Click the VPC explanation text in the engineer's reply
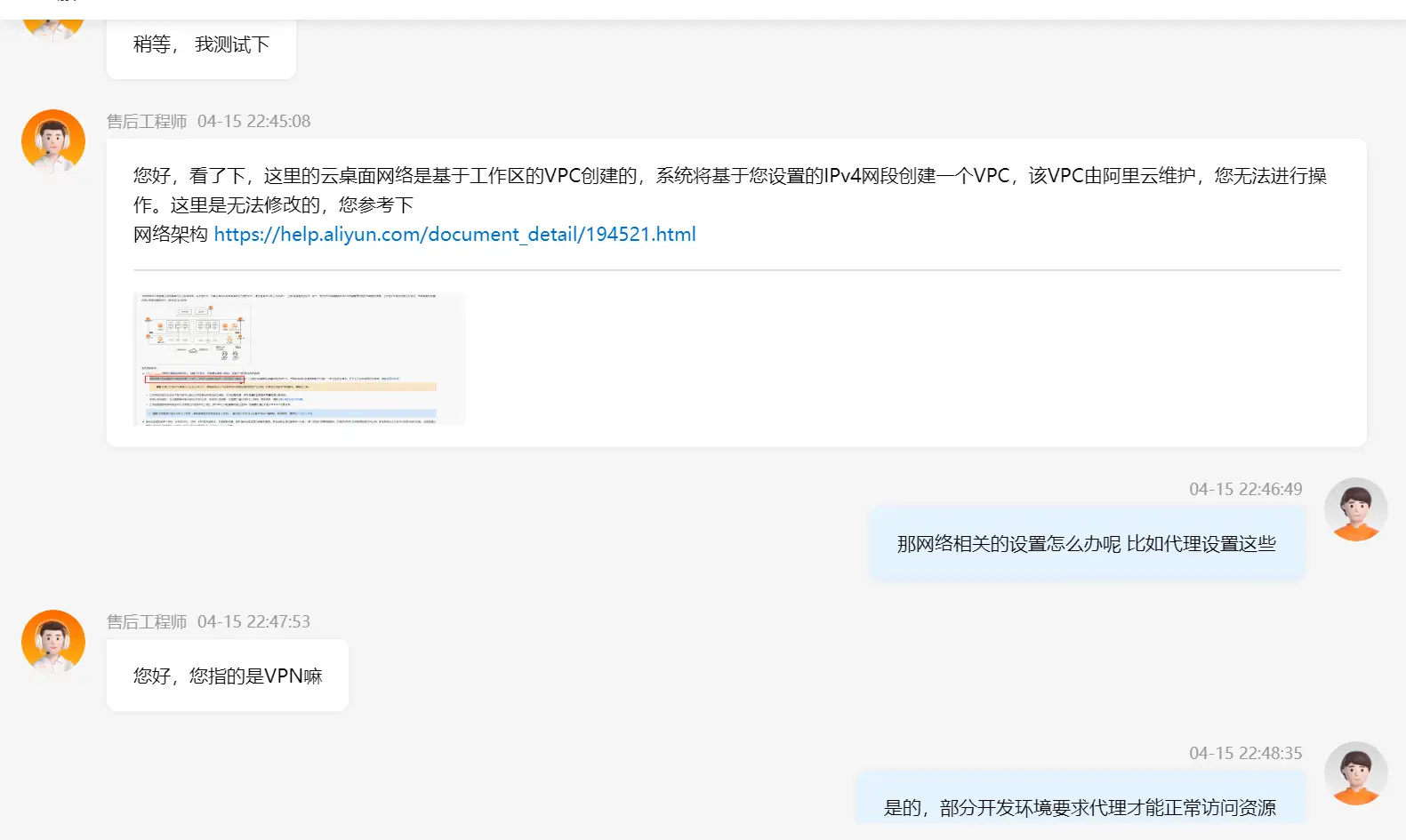This screenshot has height=840, width=1406. [x=729, y=177]
